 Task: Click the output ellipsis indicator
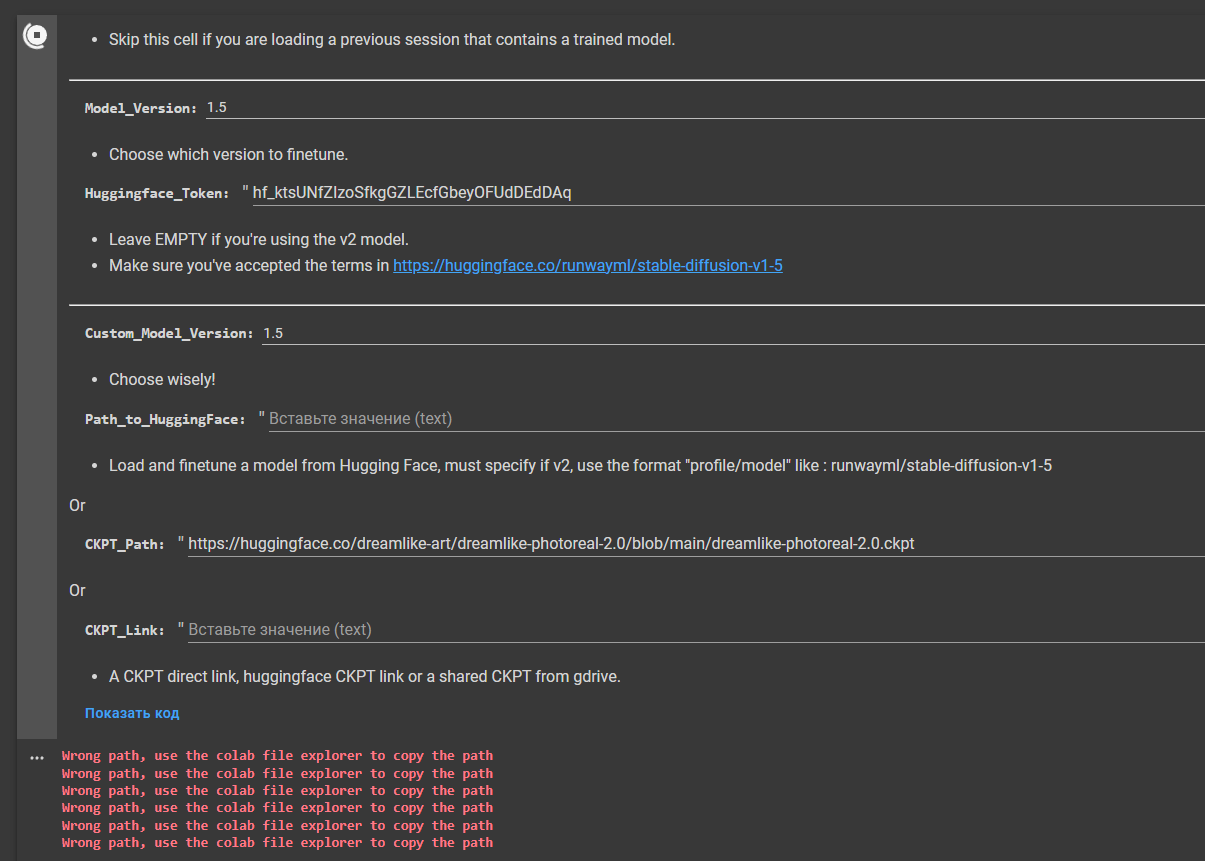[x=36, y=757]
